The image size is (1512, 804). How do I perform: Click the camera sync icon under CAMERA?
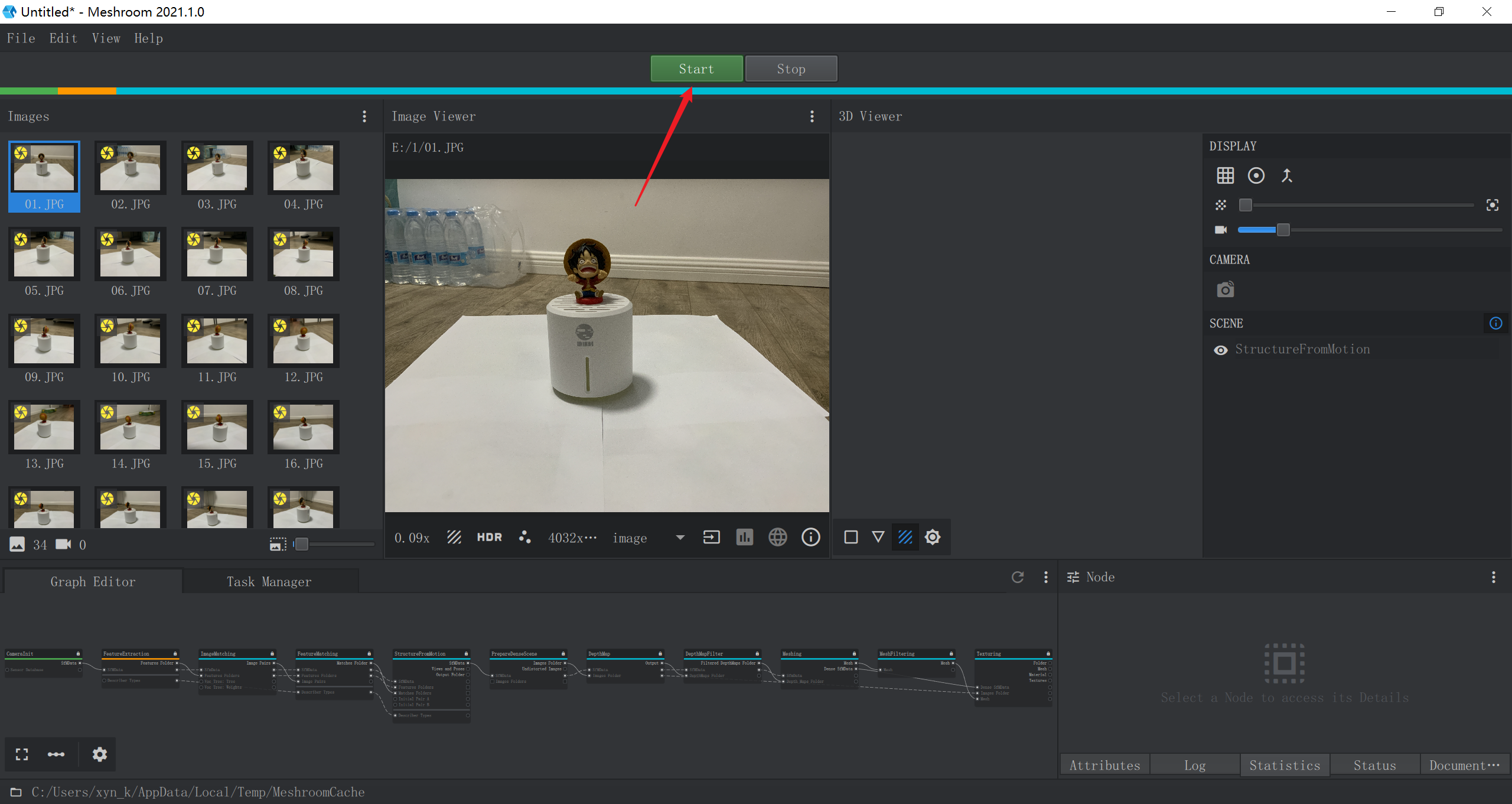point(1225,289)
